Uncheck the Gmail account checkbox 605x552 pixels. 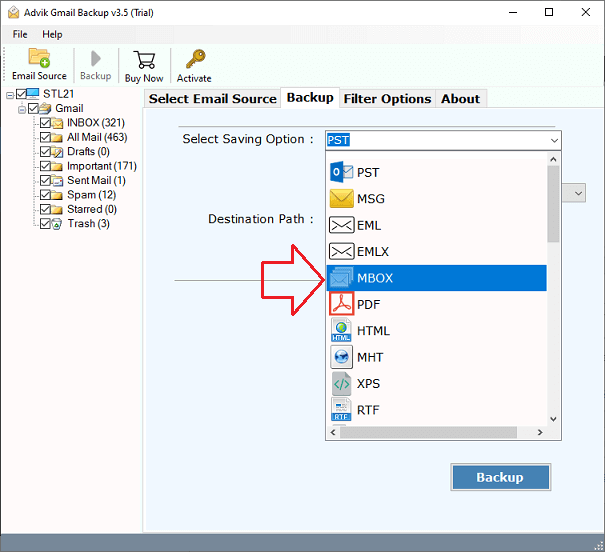[33, 108]
